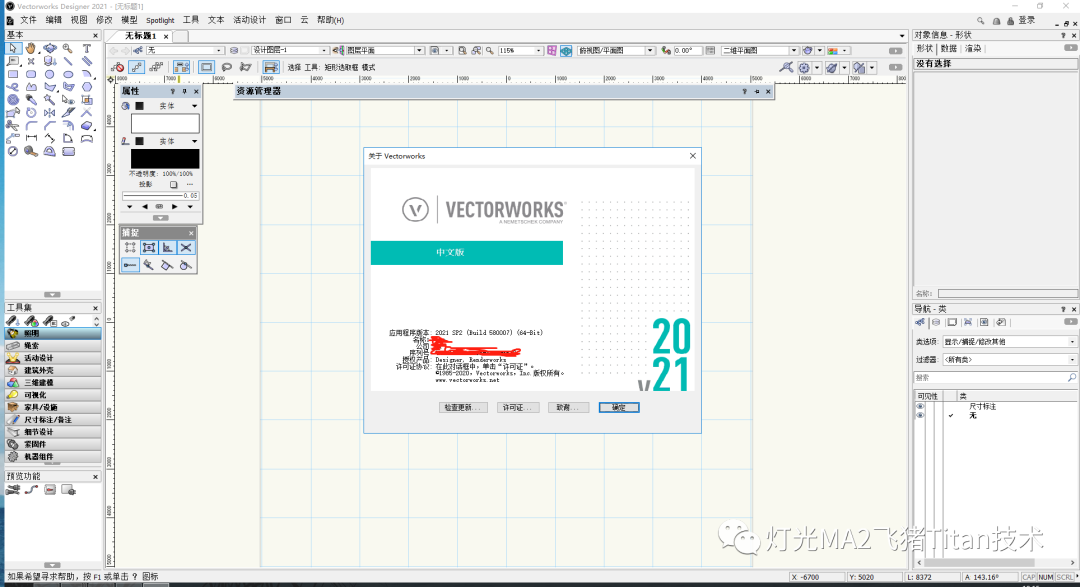Screen dimensions: 1080x587
Task: Select the Constrained Linear Dimension tool
Action: click(x=31, y=138)
